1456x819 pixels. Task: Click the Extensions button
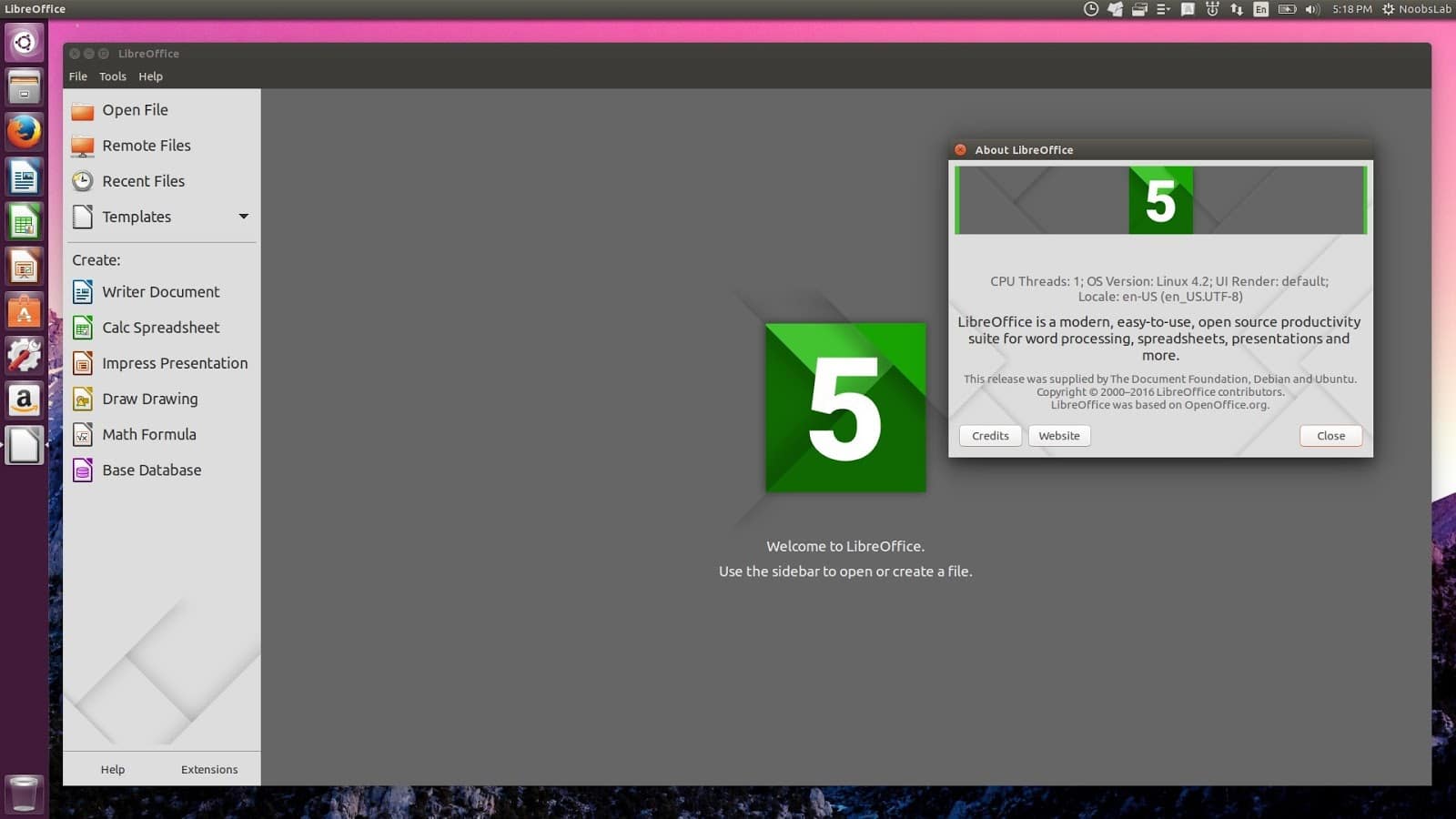[209, 770]
